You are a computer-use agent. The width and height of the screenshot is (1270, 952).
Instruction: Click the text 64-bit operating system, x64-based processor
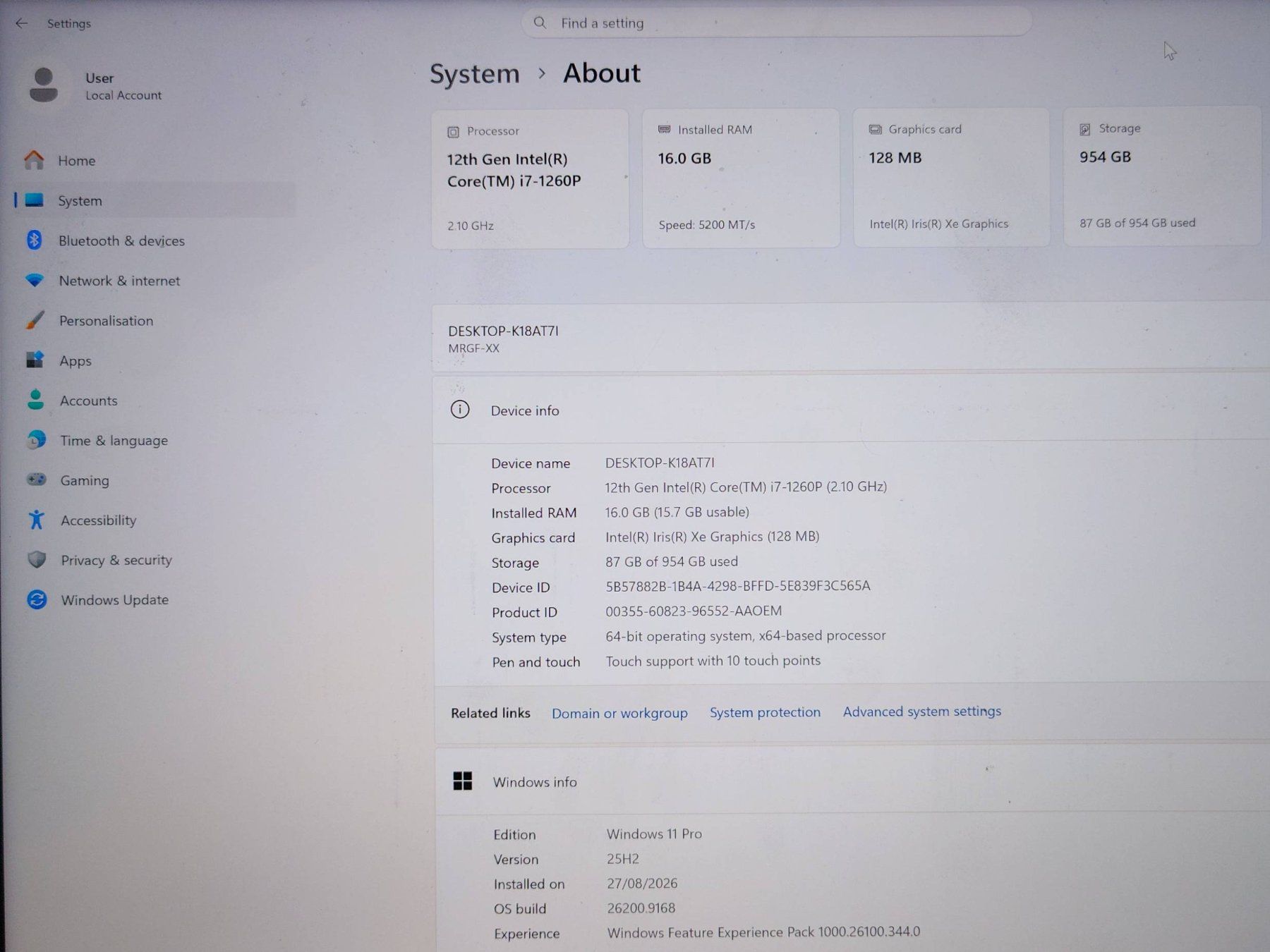[x=746, y=636]
